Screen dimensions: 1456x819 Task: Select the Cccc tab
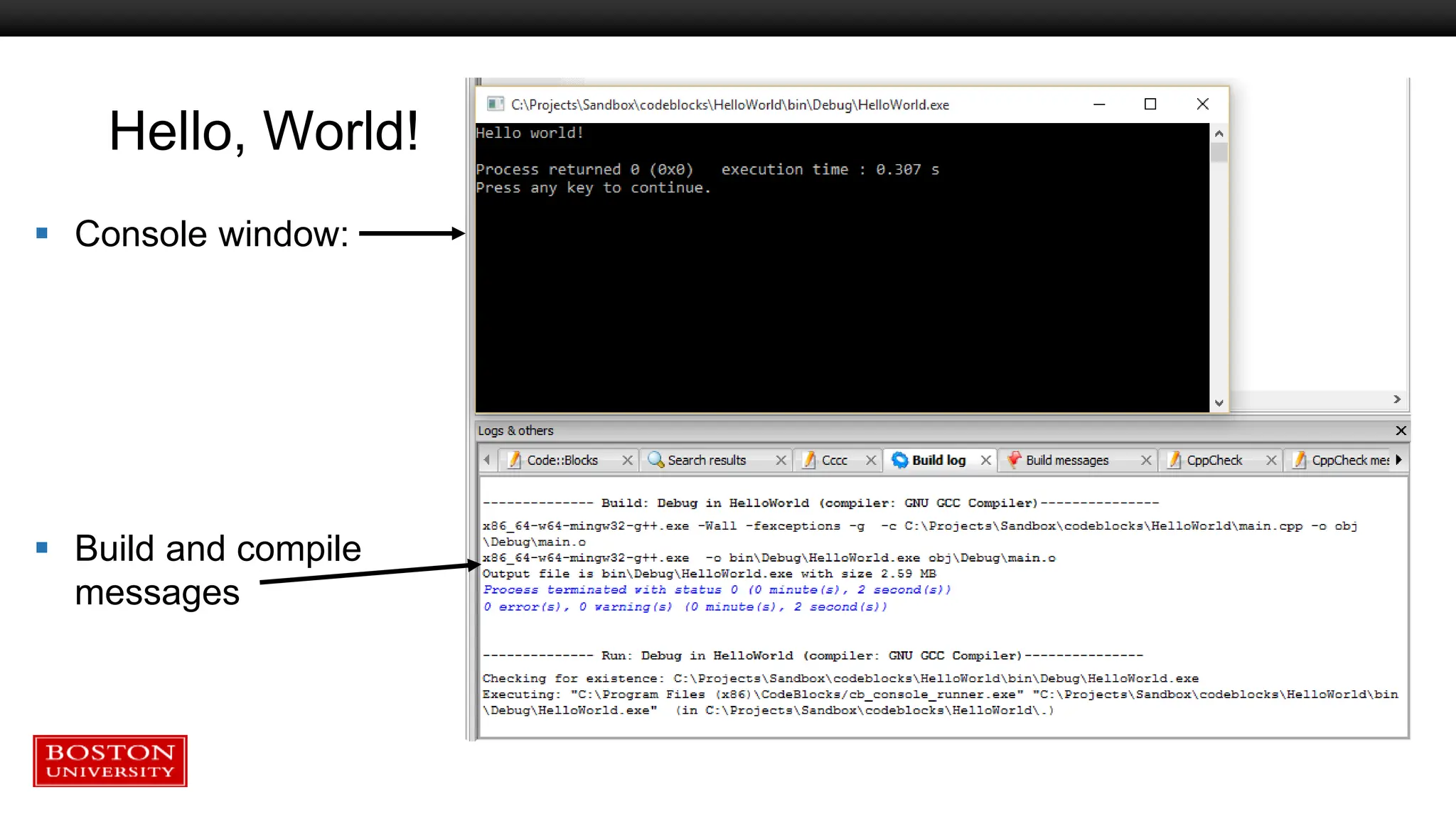pos(834,460)
